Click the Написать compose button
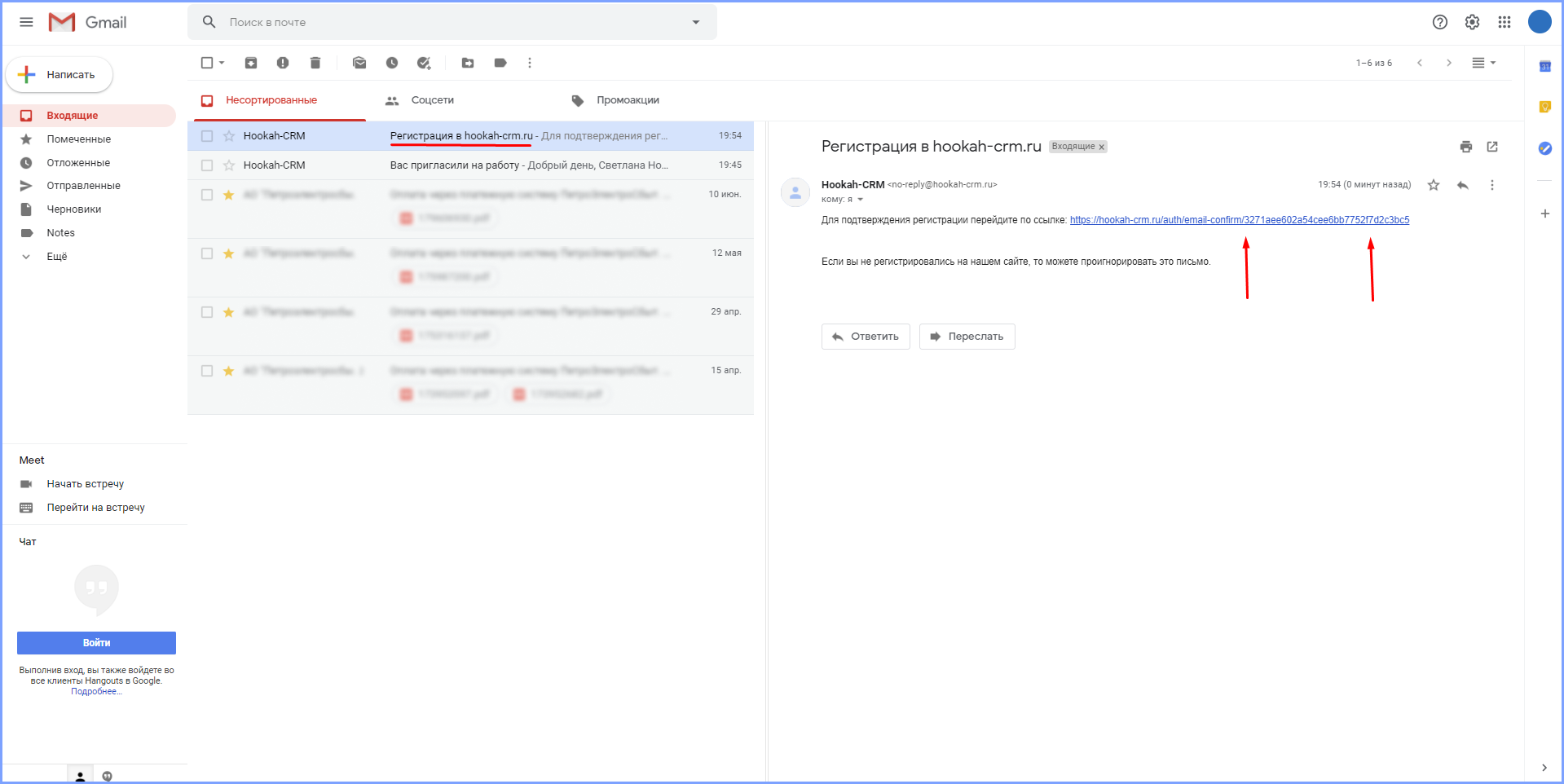The image size is (1564, 784). (x=59, y=75)
